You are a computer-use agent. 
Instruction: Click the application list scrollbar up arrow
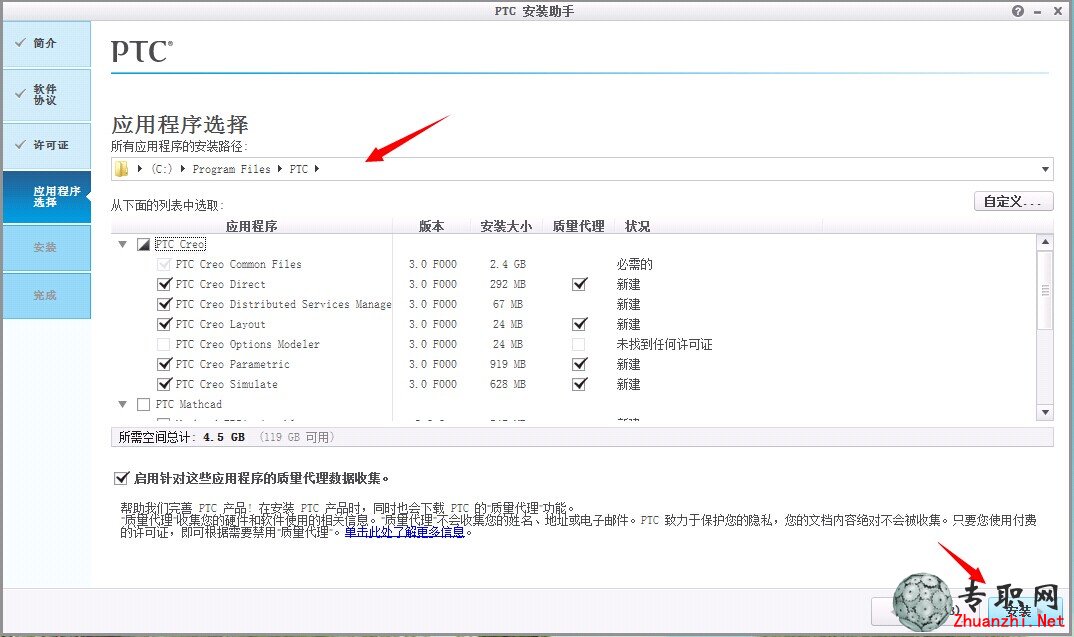1045,242
